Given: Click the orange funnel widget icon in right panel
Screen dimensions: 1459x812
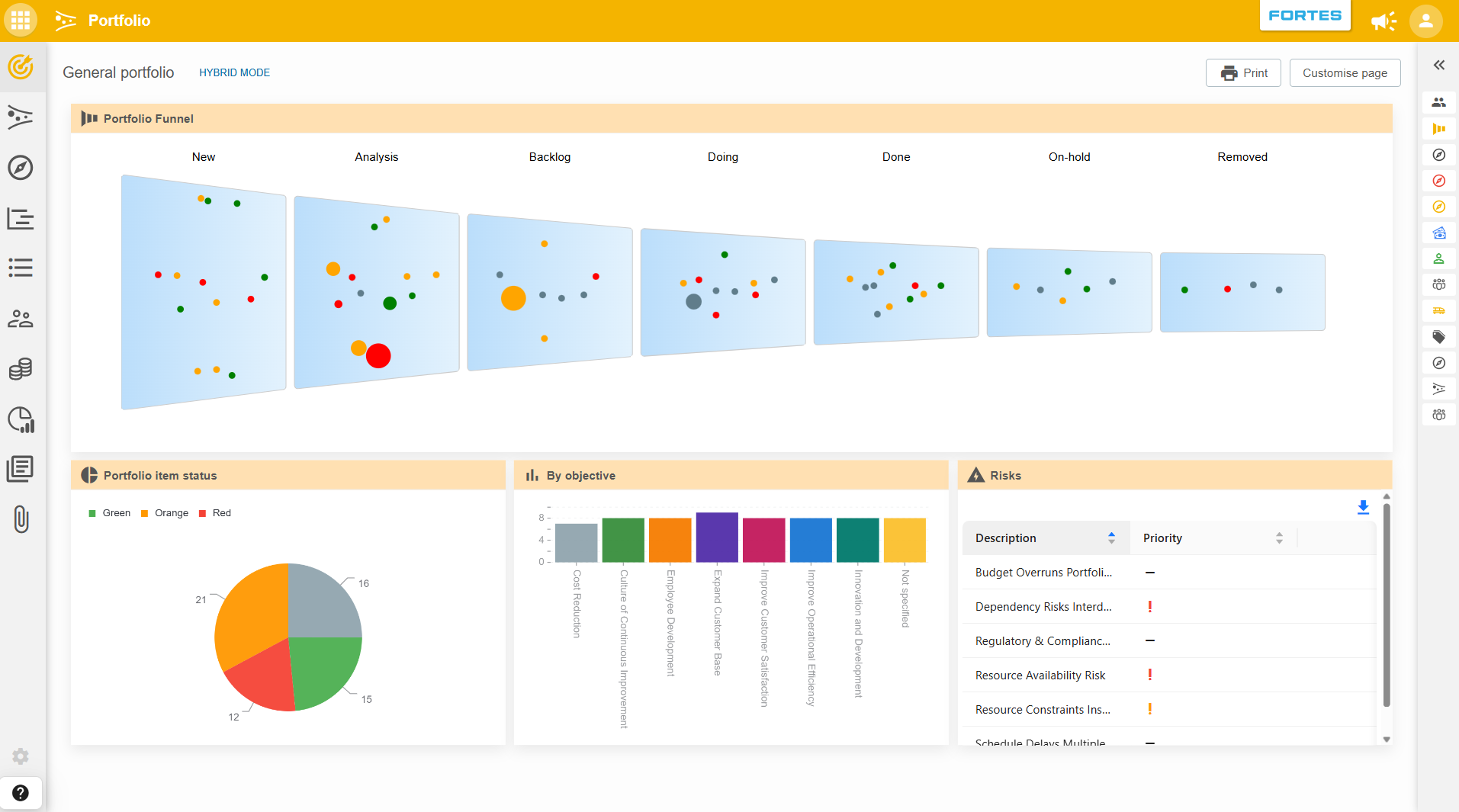Looking at the screenshot, I should [1438, 129].
